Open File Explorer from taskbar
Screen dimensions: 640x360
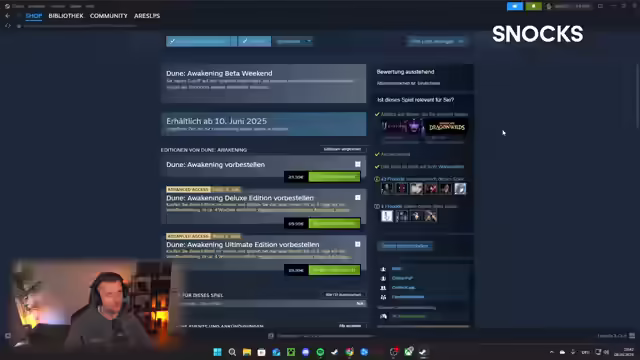click(x=247, y=352)
